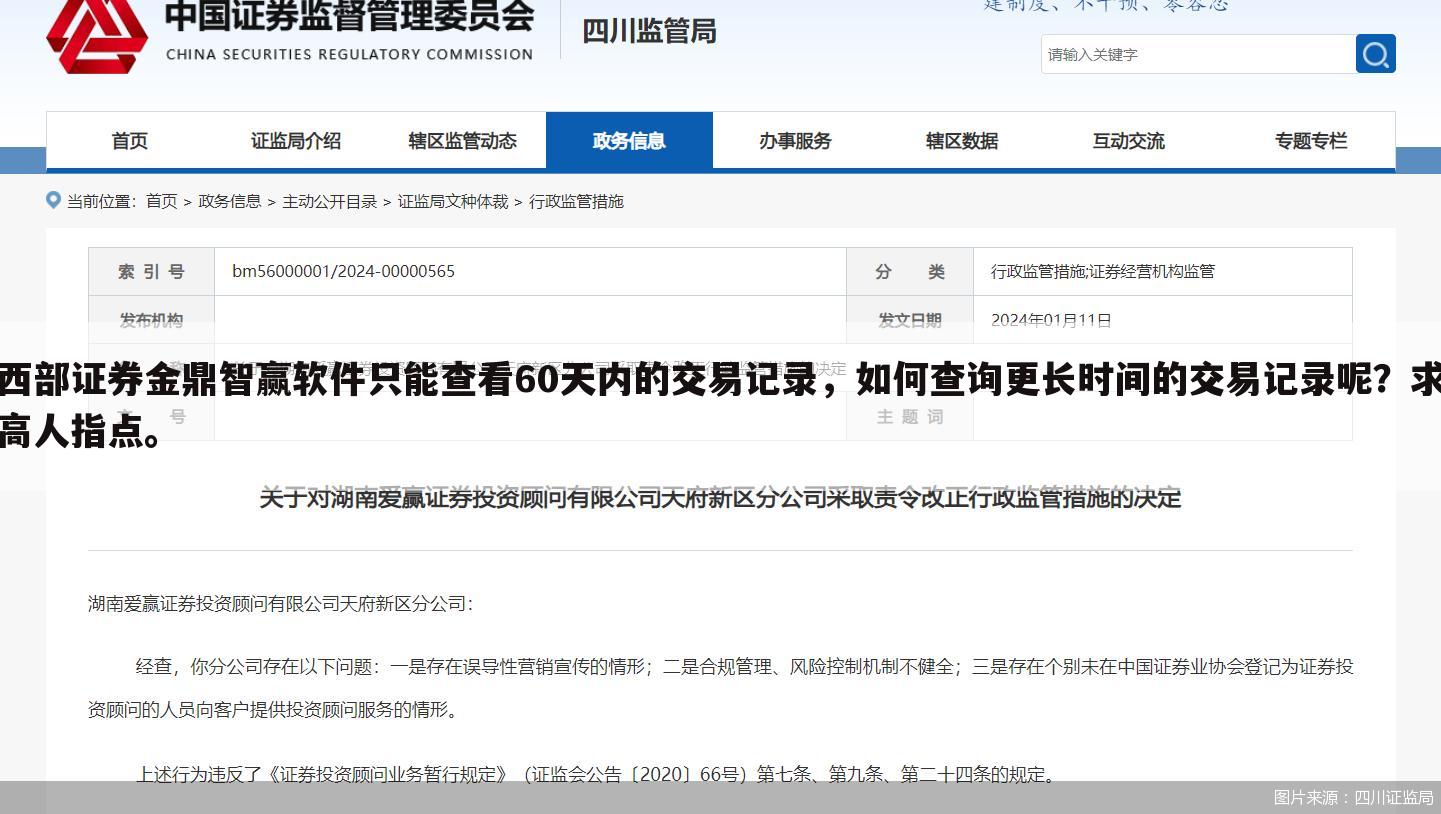Click the category value 行政监管措施;证券经营机构监管

point(1102,271)
